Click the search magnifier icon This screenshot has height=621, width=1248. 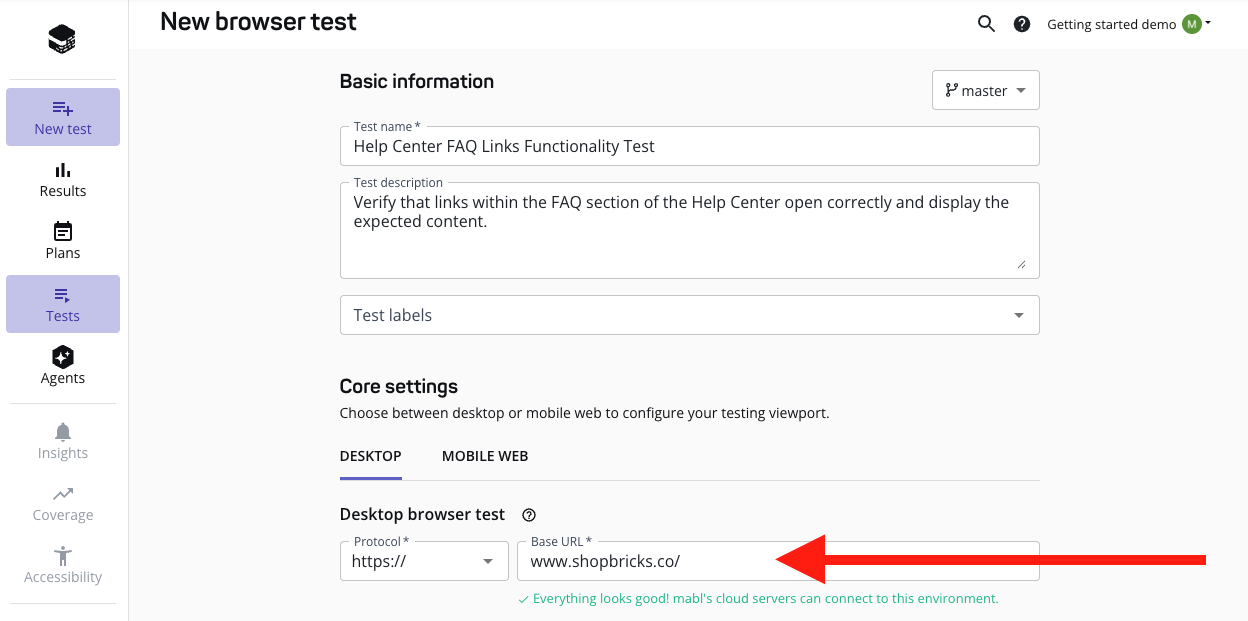[986, 24]
